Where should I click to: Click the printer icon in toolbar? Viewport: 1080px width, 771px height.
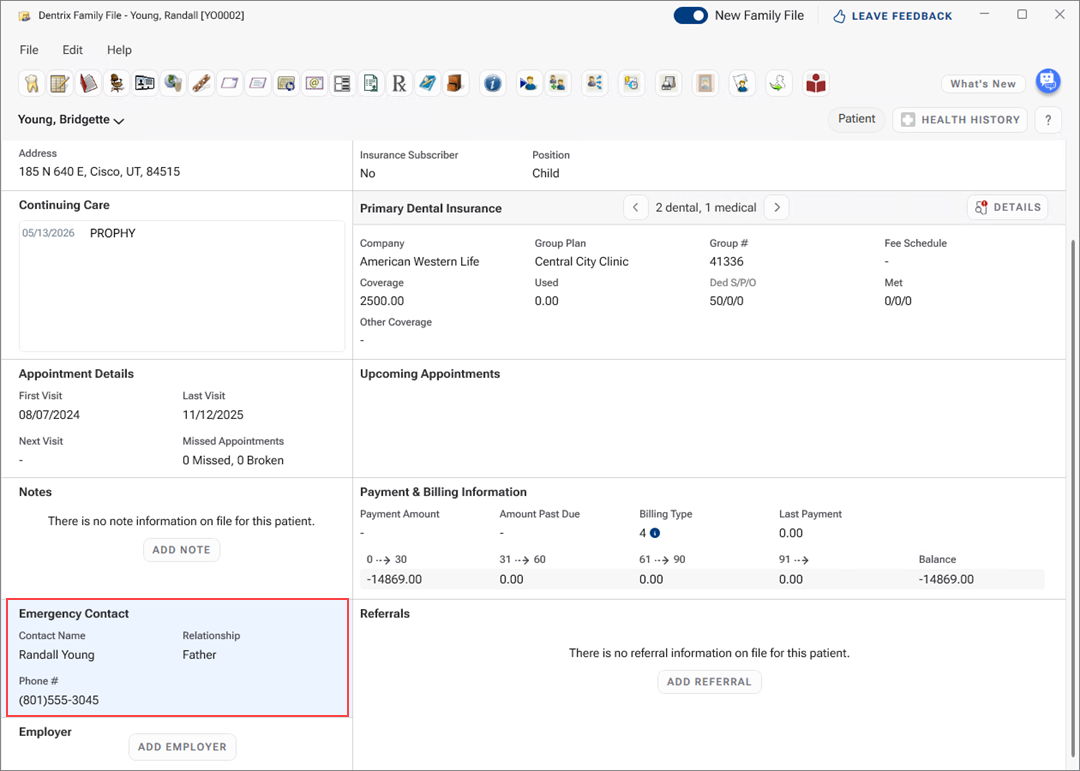coord(668,84)
